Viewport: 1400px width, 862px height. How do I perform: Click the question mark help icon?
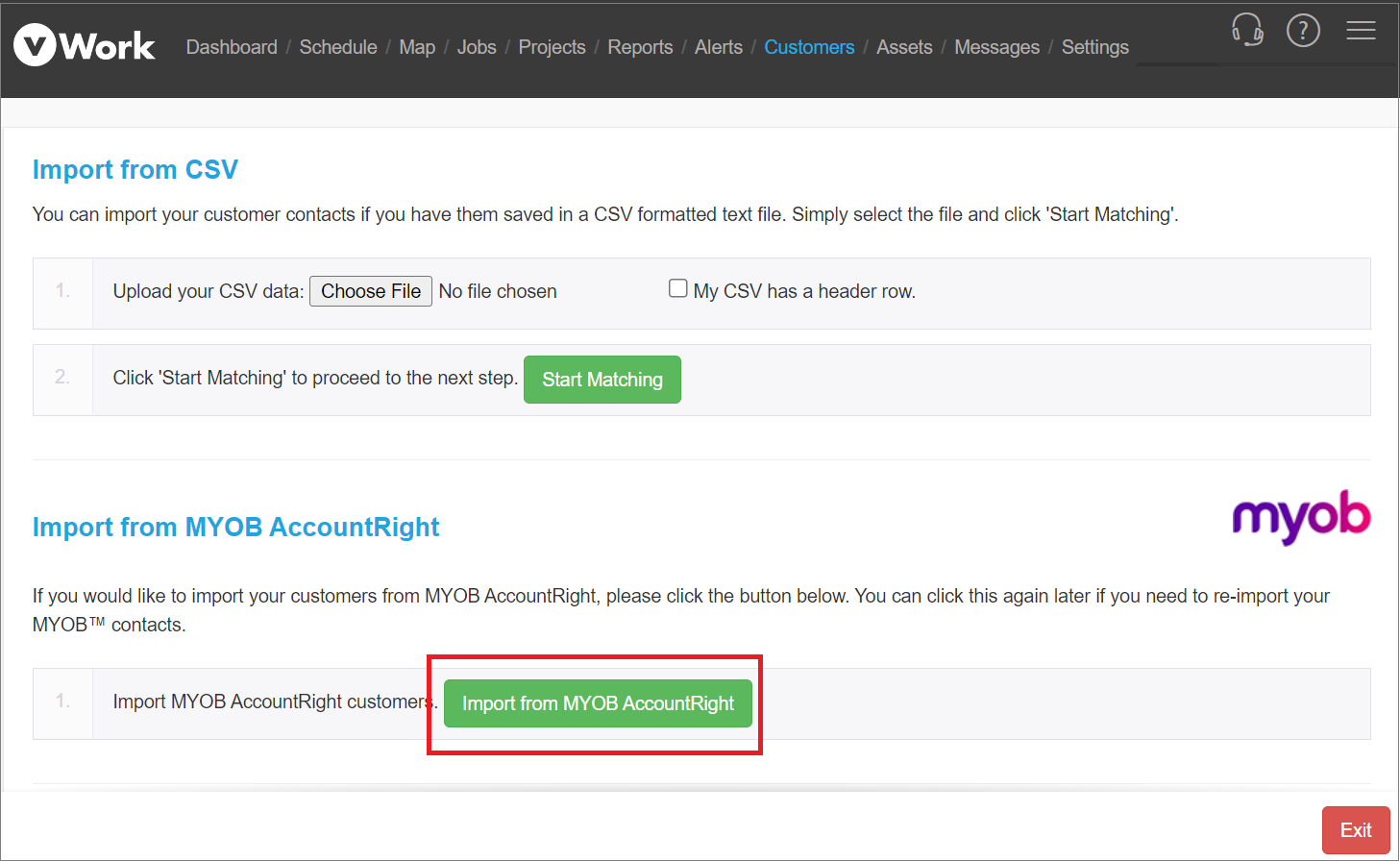(1303, 31)
